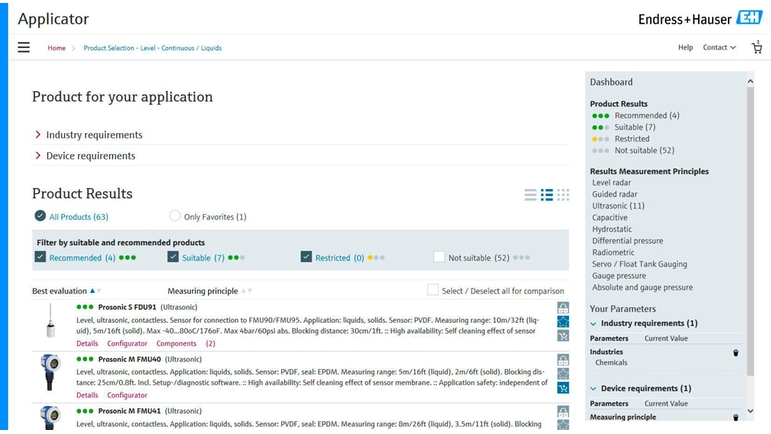
Task: Select Ultrasonic (11) measurement principle
Action: click(618, 206)
